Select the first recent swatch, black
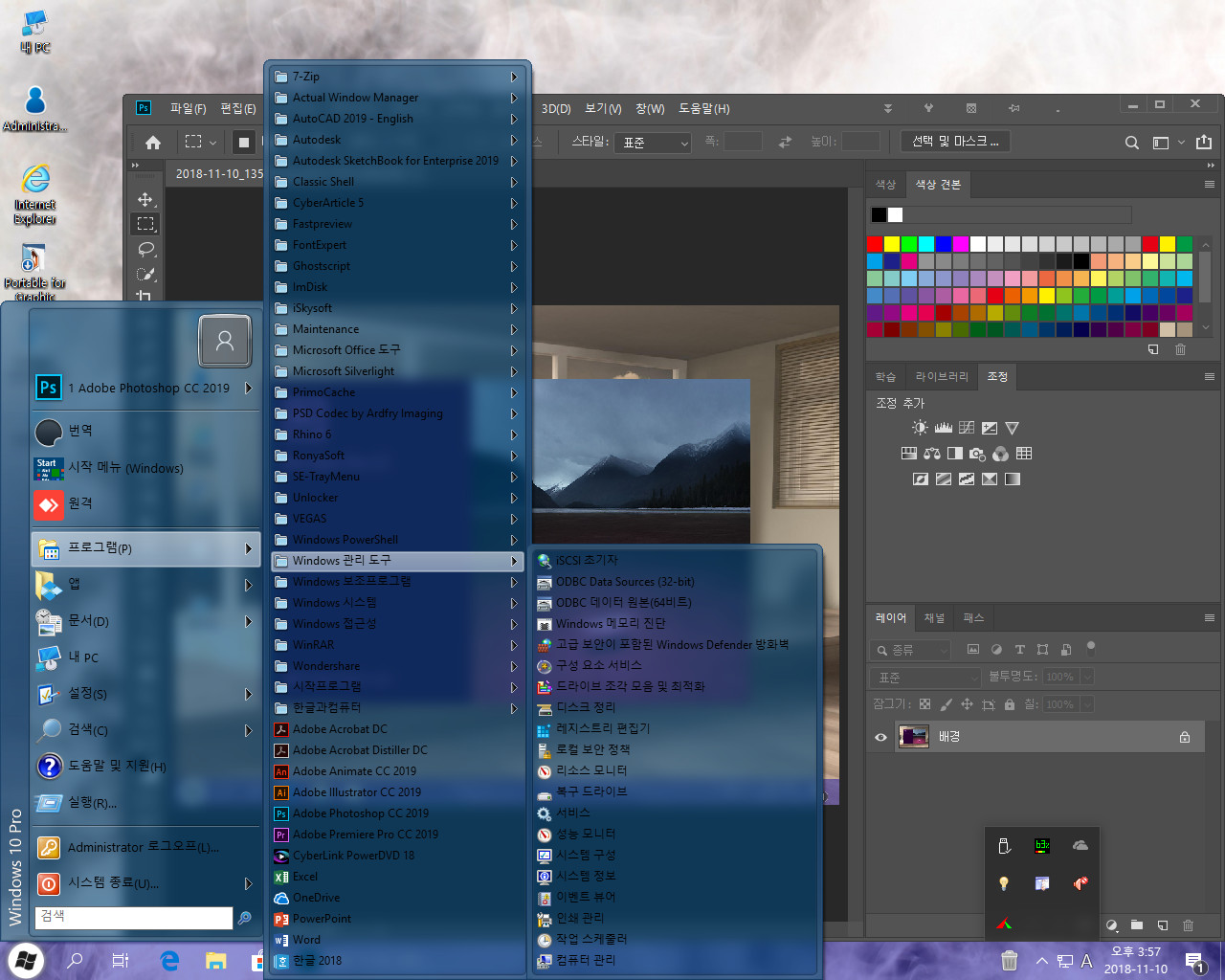 879,214
